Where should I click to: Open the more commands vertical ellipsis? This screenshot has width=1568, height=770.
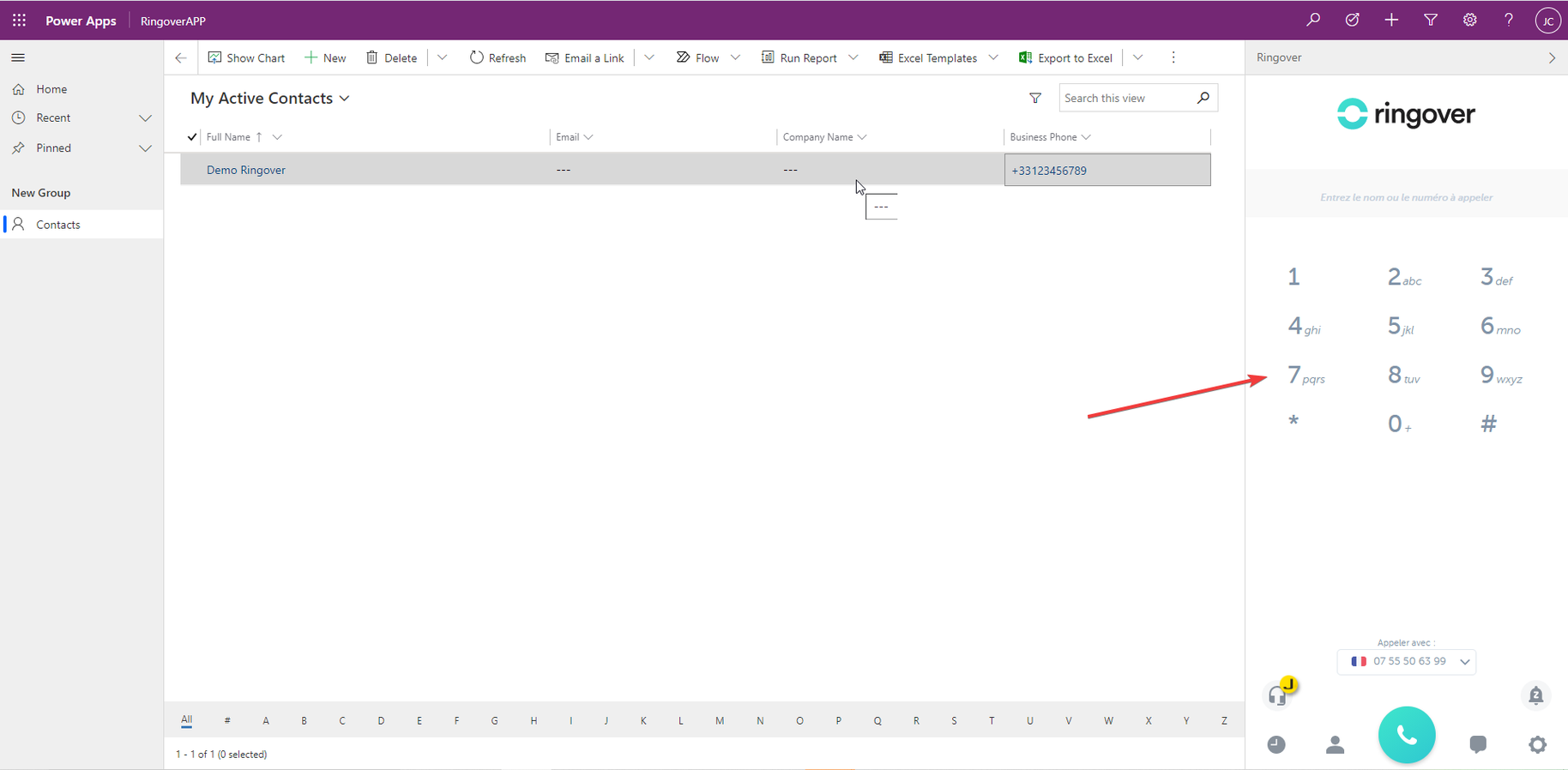point(1173,57)
